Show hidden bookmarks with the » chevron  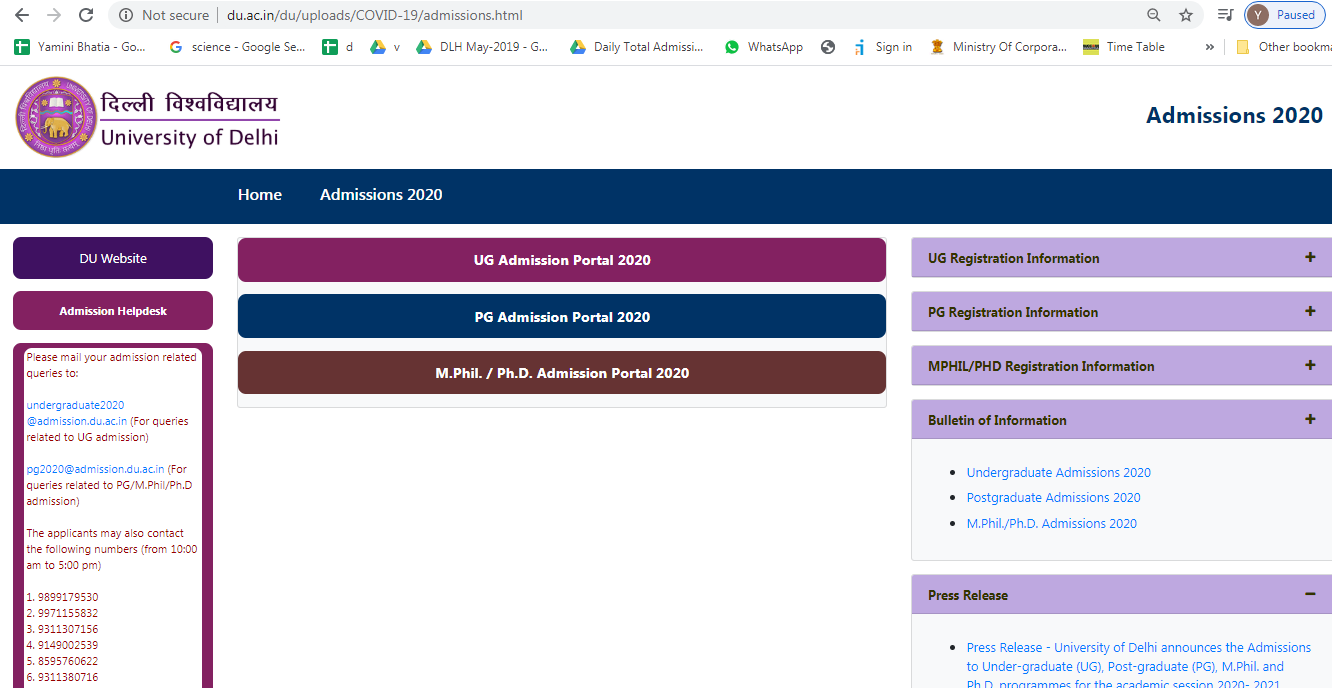pyautogui.click(x=1210, y=47)
